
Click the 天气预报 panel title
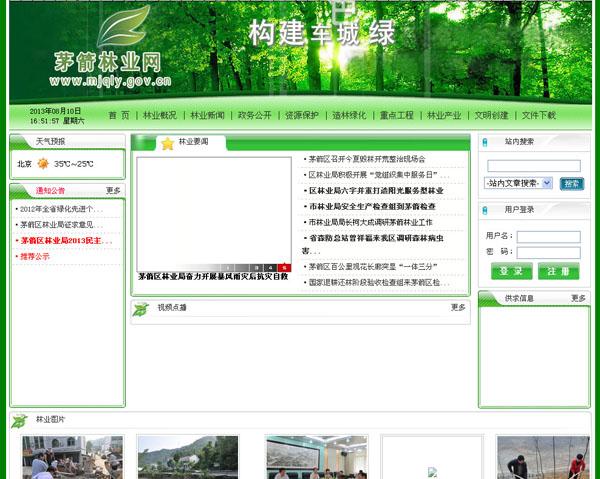50,142
